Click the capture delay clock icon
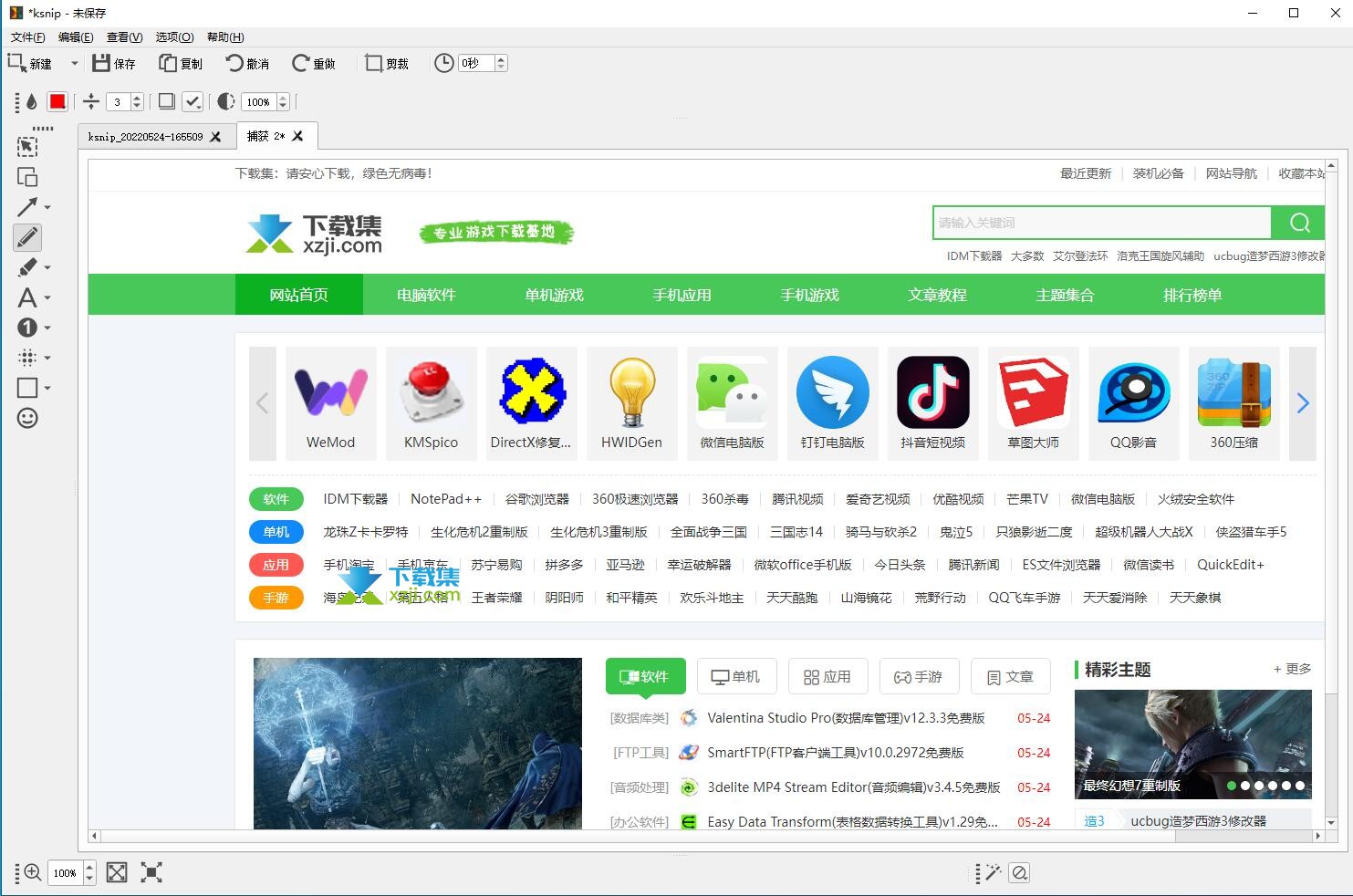The image size is (1353, 896). 443,63
